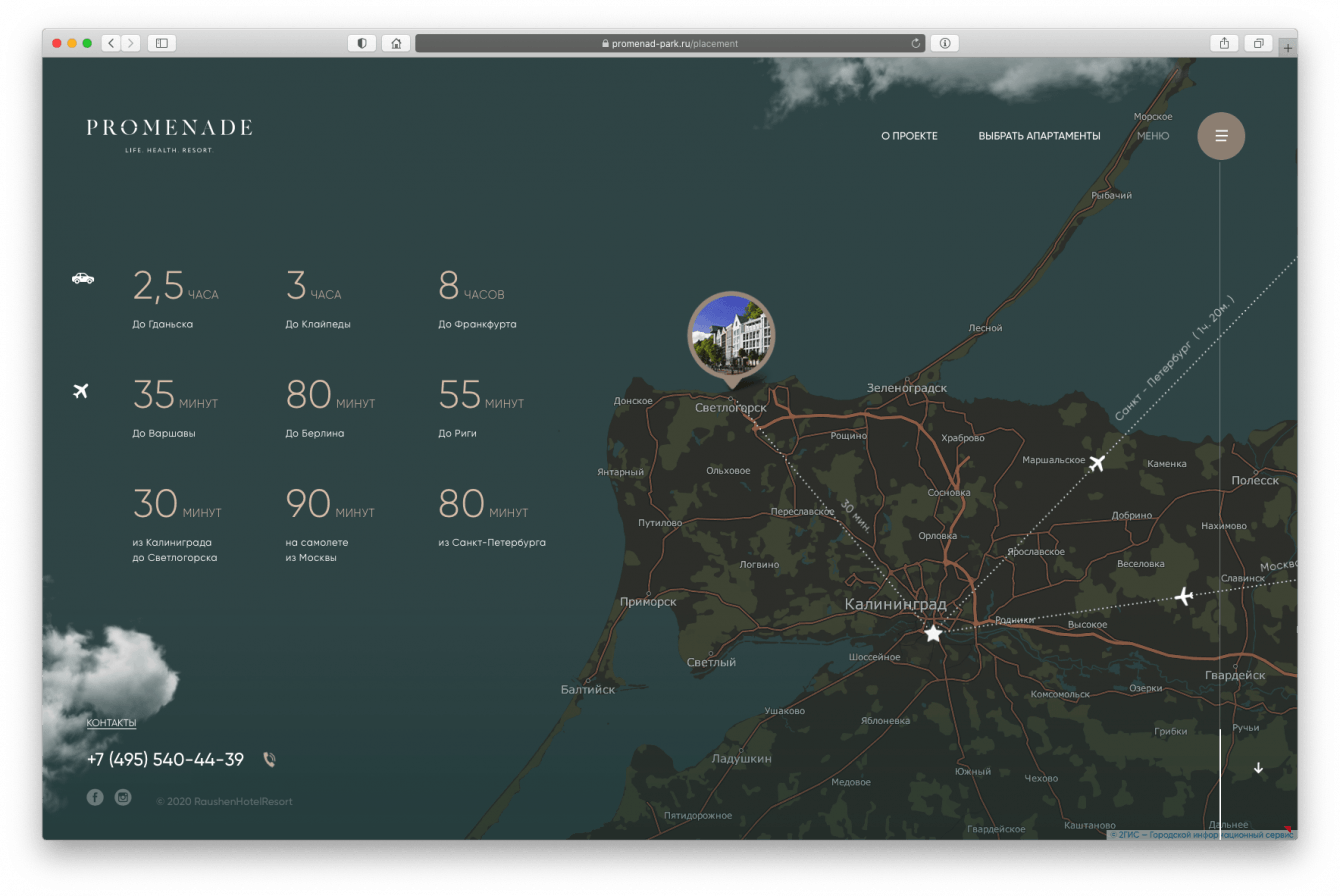Click the 3 ЧАСА travel time
The width and height of the screenshot is (1340, 896).
pyautogui.click(x=313, y=286)
